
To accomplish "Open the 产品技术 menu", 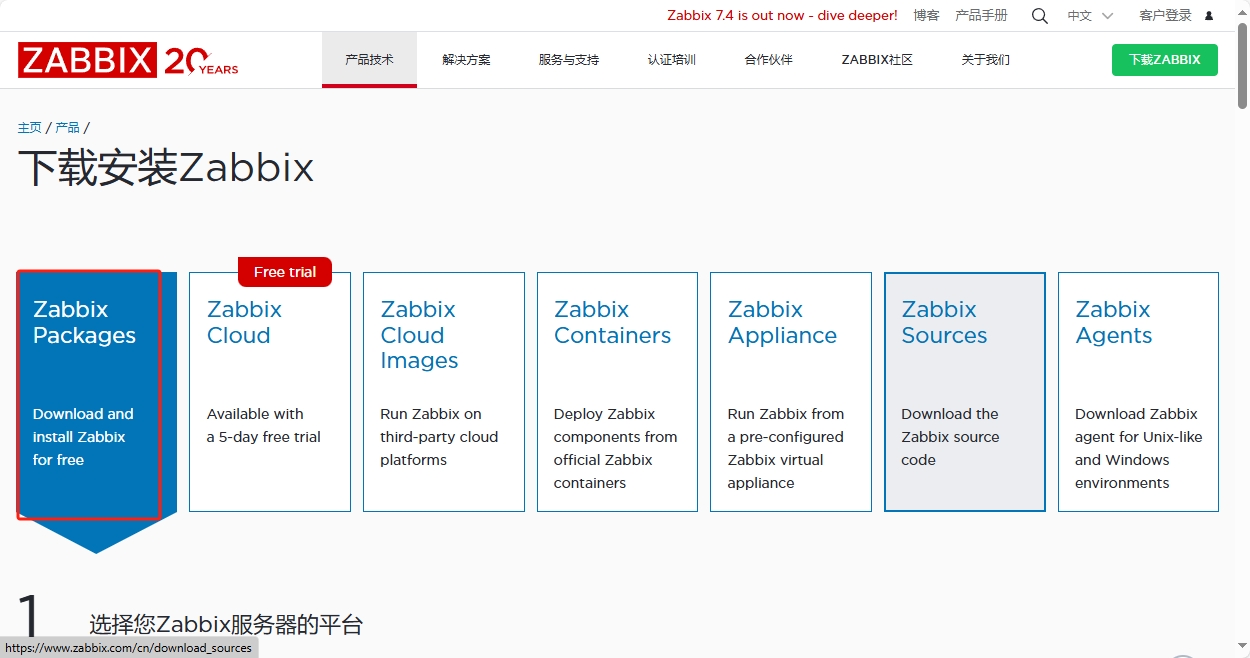I will pos(369,60).
